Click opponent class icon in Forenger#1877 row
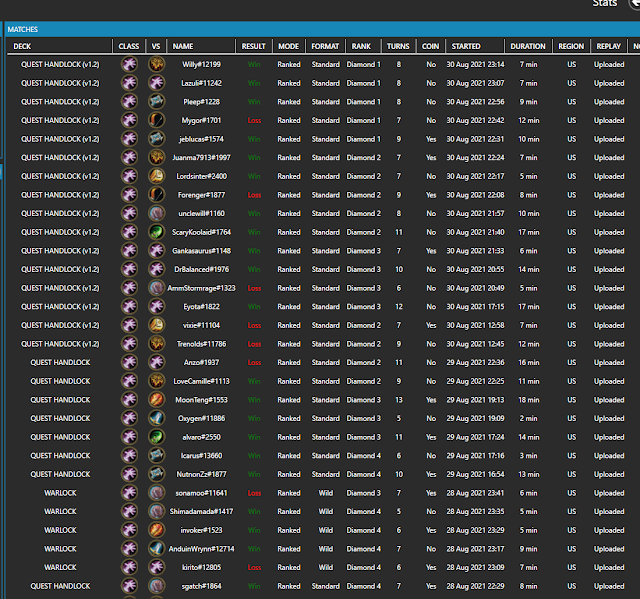The image size is (640, 599). (x=156, y=195)
